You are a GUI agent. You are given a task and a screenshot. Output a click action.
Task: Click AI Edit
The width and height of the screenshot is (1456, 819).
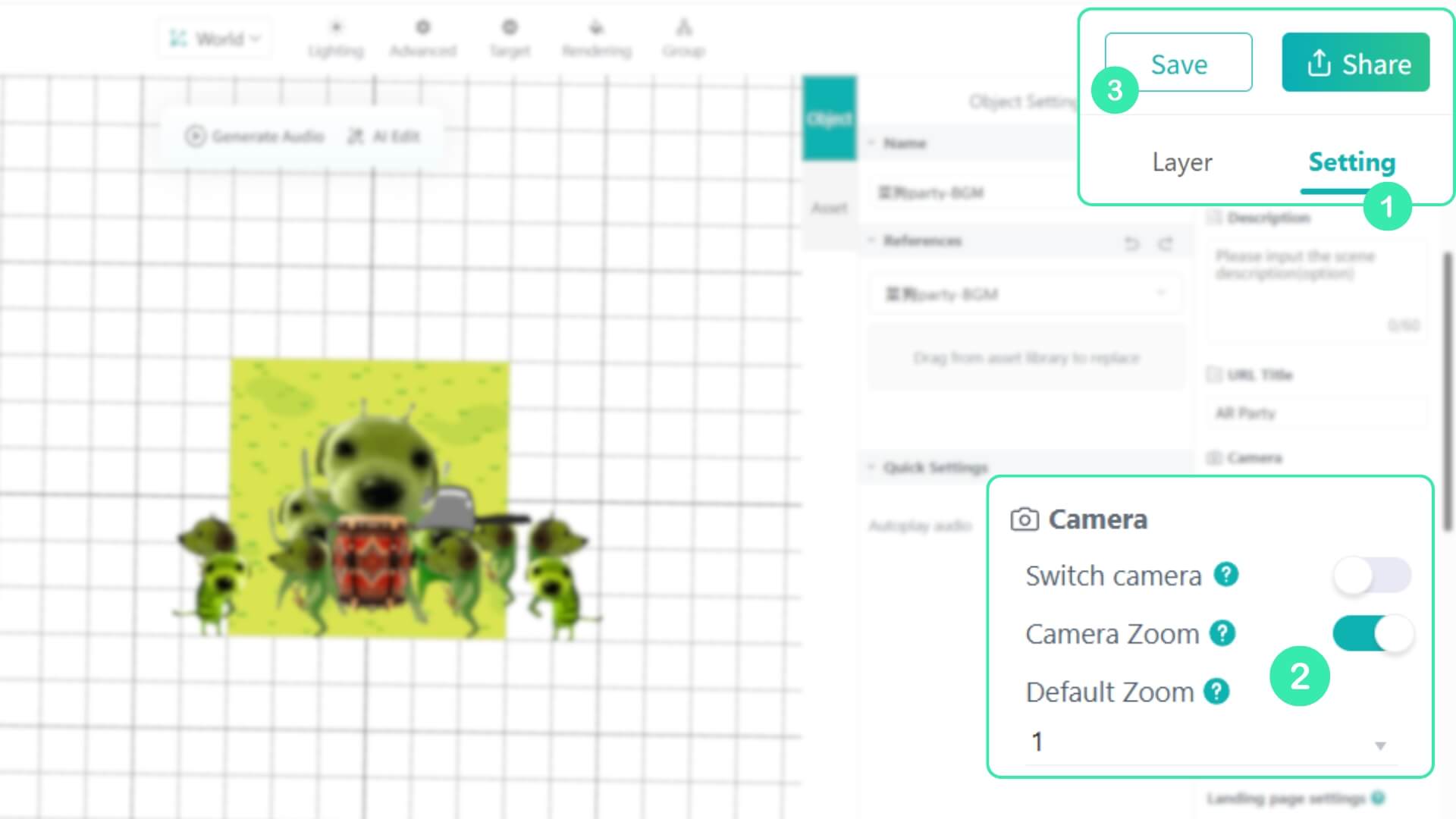point(383,136)
